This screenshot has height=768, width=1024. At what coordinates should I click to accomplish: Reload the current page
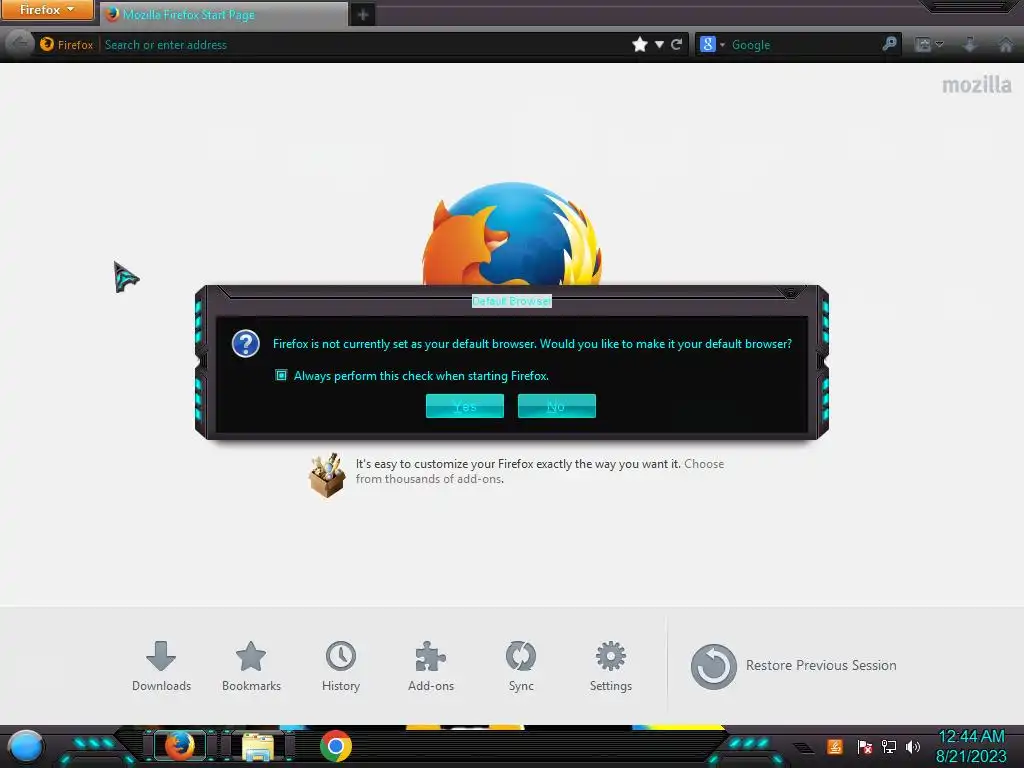point(677,44)
